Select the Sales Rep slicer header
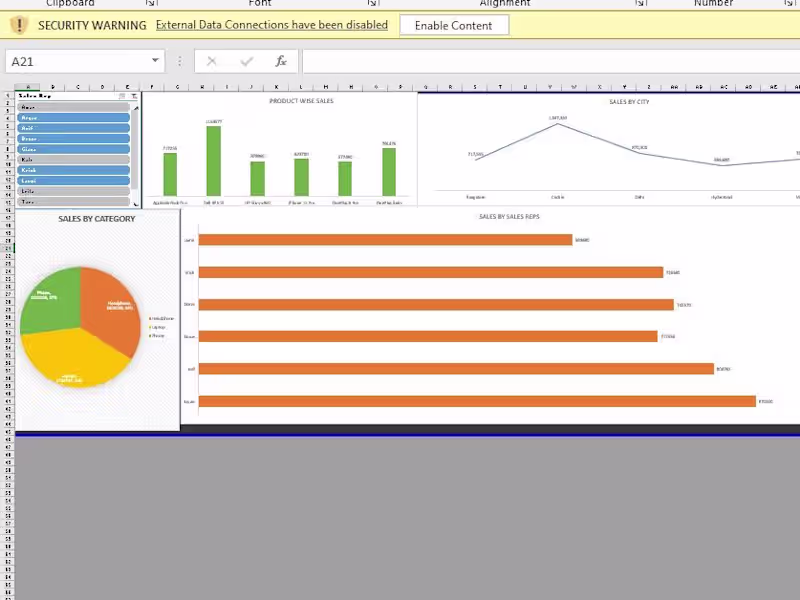This screenshot has width=800, height=600. pos(35,96)
